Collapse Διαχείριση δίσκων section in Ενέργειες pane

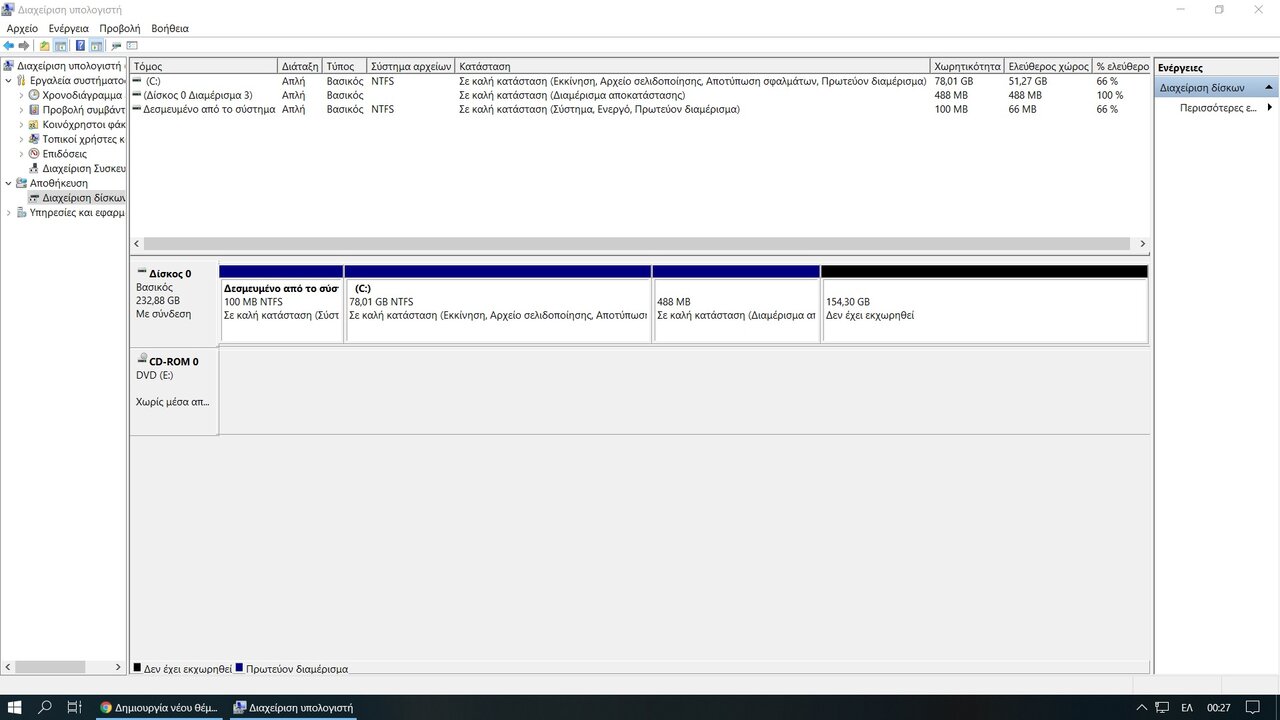point(1269,88)
